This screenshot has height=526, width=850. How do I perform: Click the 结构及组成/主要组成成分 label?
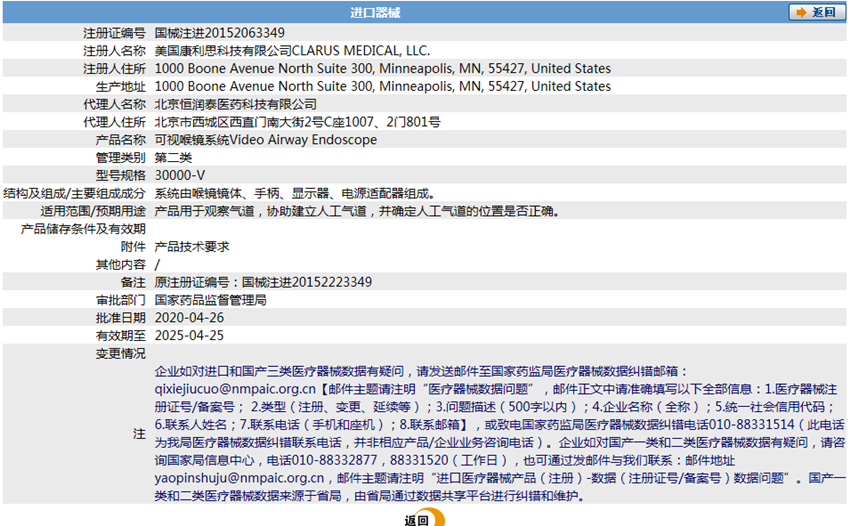tap(75, 194)
